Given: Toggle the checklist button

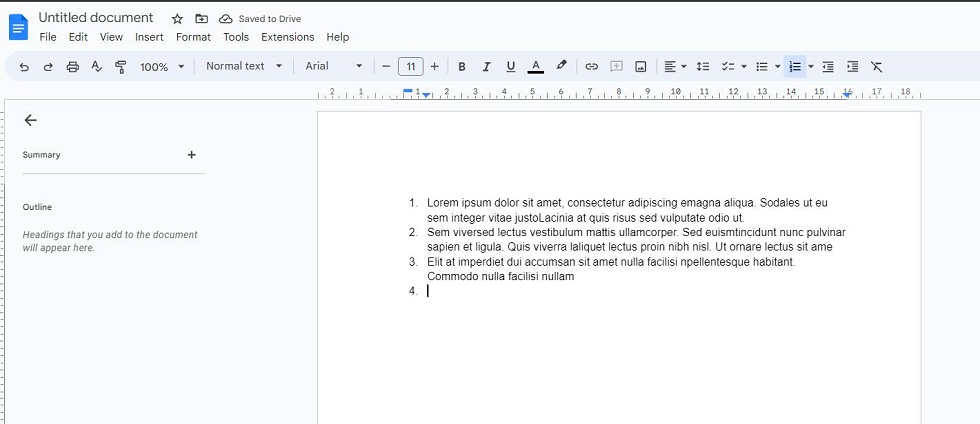Looking at the screenshot, I should pyautogui.click(x=728, y=66).
